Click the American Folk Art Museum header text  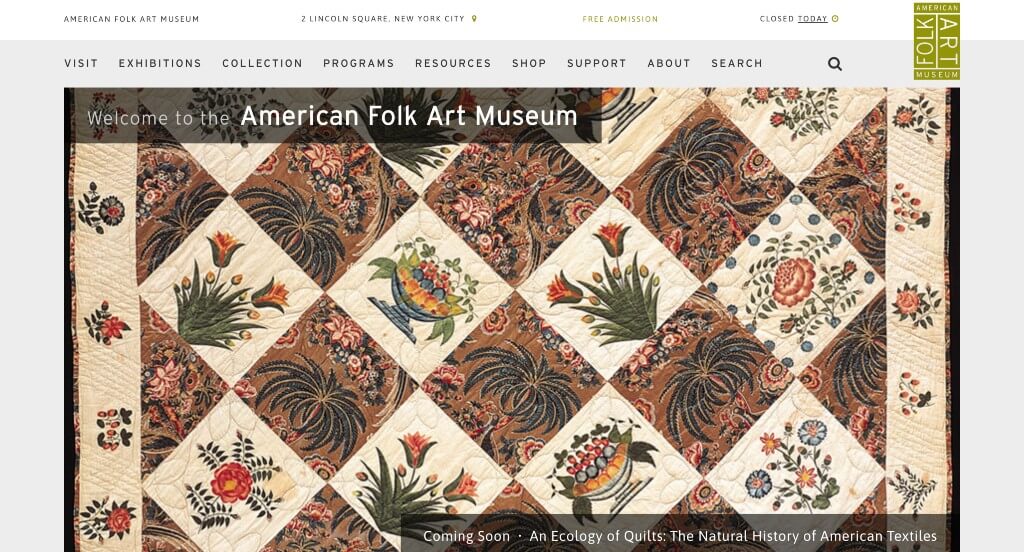coord(131,19)
